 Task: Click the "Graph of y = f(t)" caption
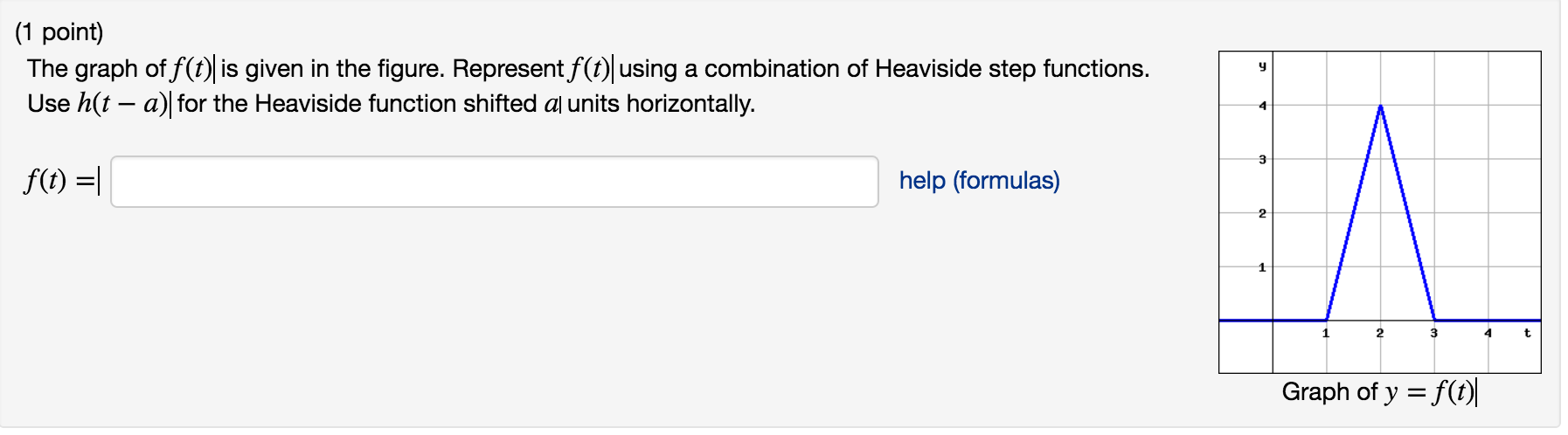1377,391
